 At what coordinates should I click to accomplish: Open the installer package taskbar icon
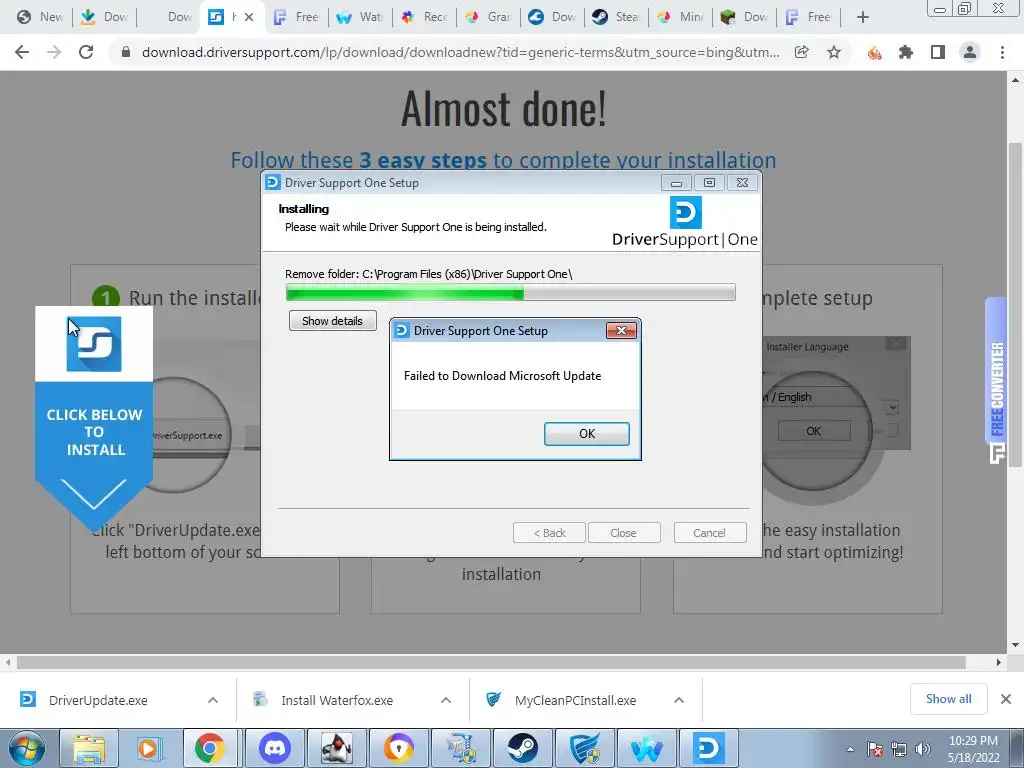click(x=461, y=748)
